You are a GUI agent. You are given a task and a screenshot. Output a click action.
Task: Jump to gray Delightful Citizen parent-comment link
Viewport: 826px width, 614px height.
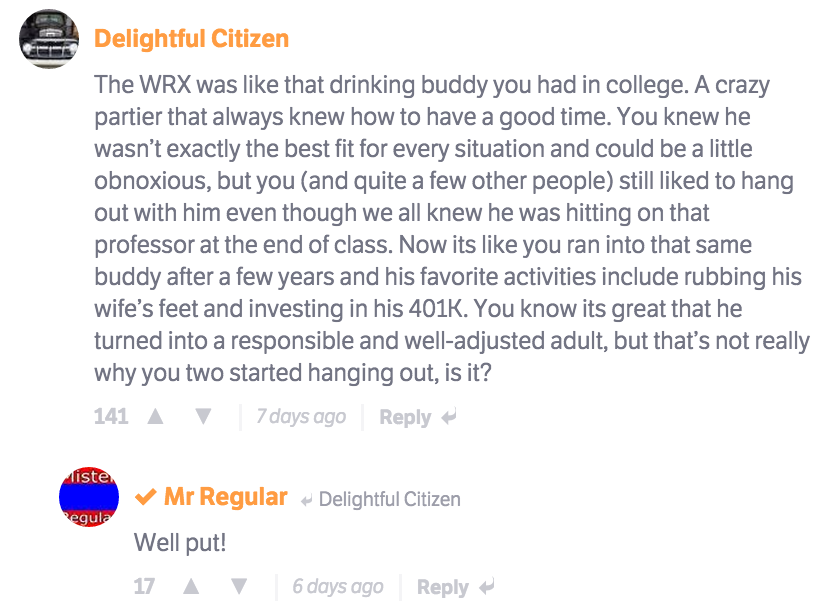coord(389,499)
